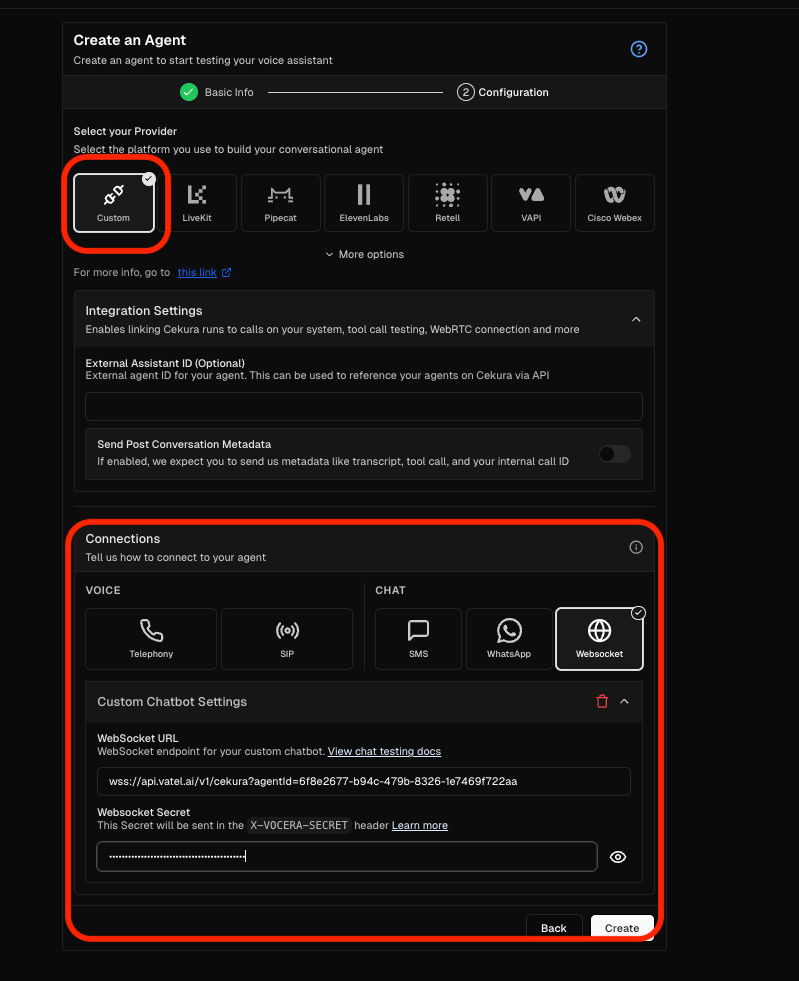Select the Websocket chat connection

coord(599,639)
